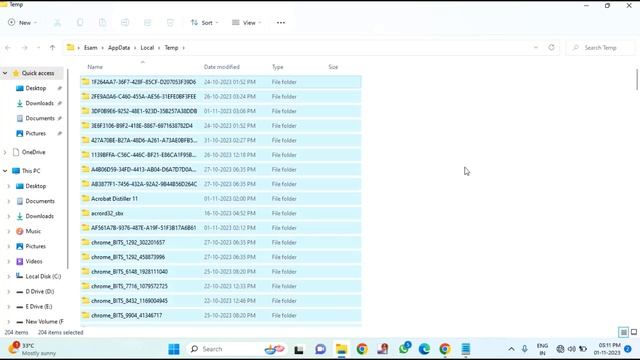The height and width of the screenshot is (360, 640).
Task: Sort by the Name column header
Action: (95, 67)
